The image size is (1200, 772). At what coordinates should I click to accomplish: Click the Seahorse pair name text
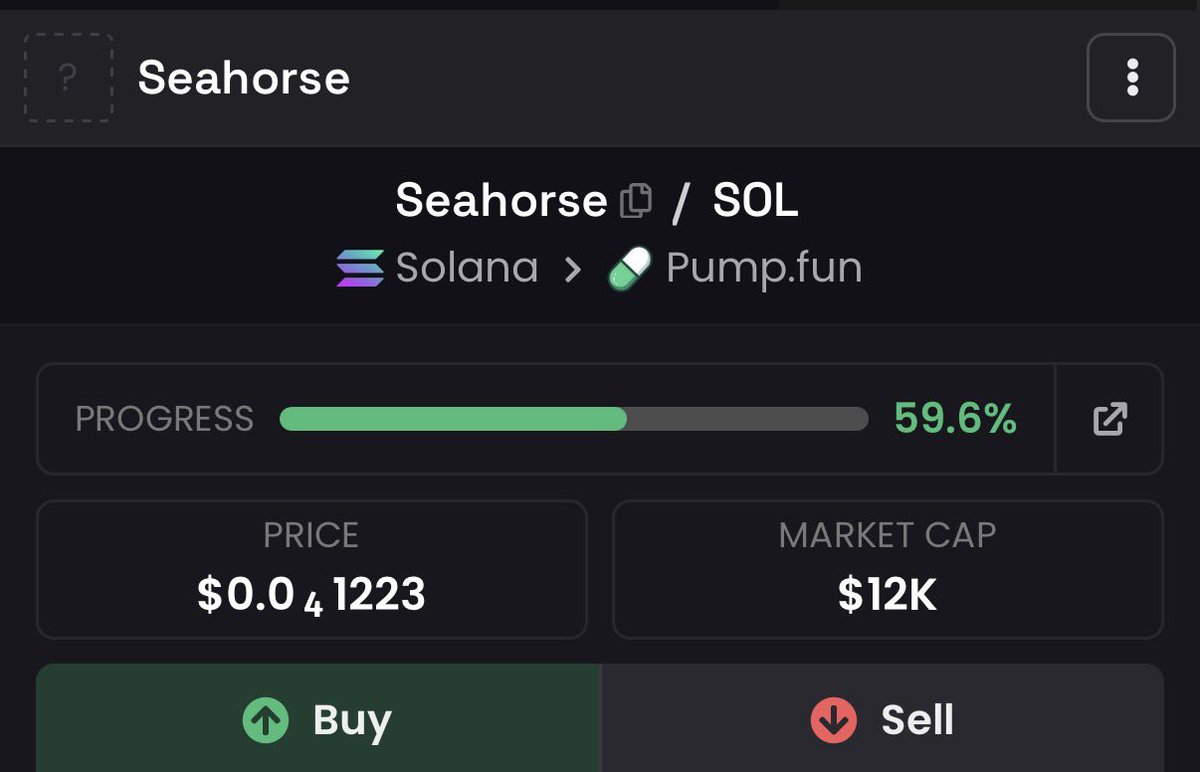[502, 201]
